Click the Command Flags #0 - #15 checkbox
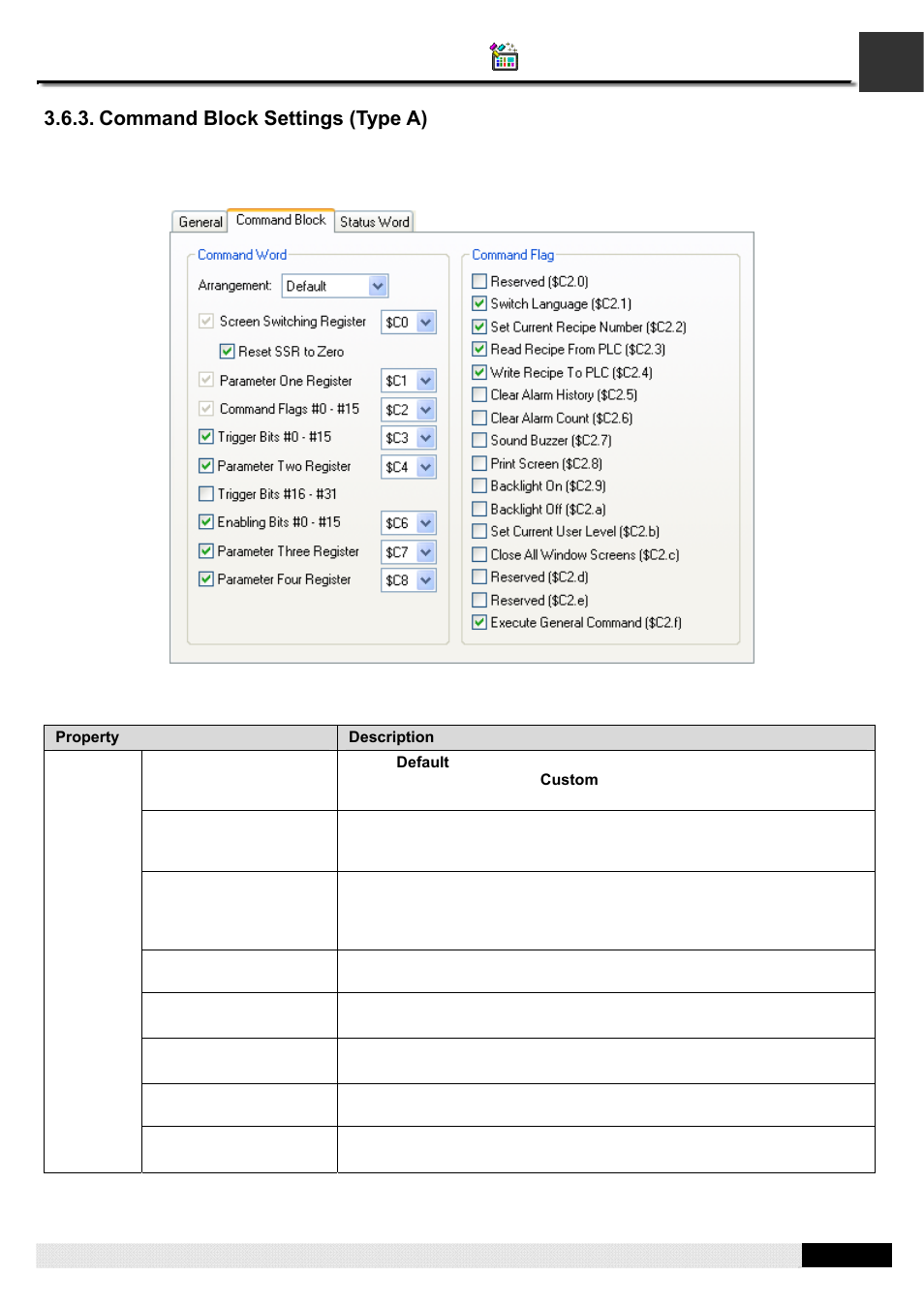This screenshot has height=1308, width=924. [205, 409]
